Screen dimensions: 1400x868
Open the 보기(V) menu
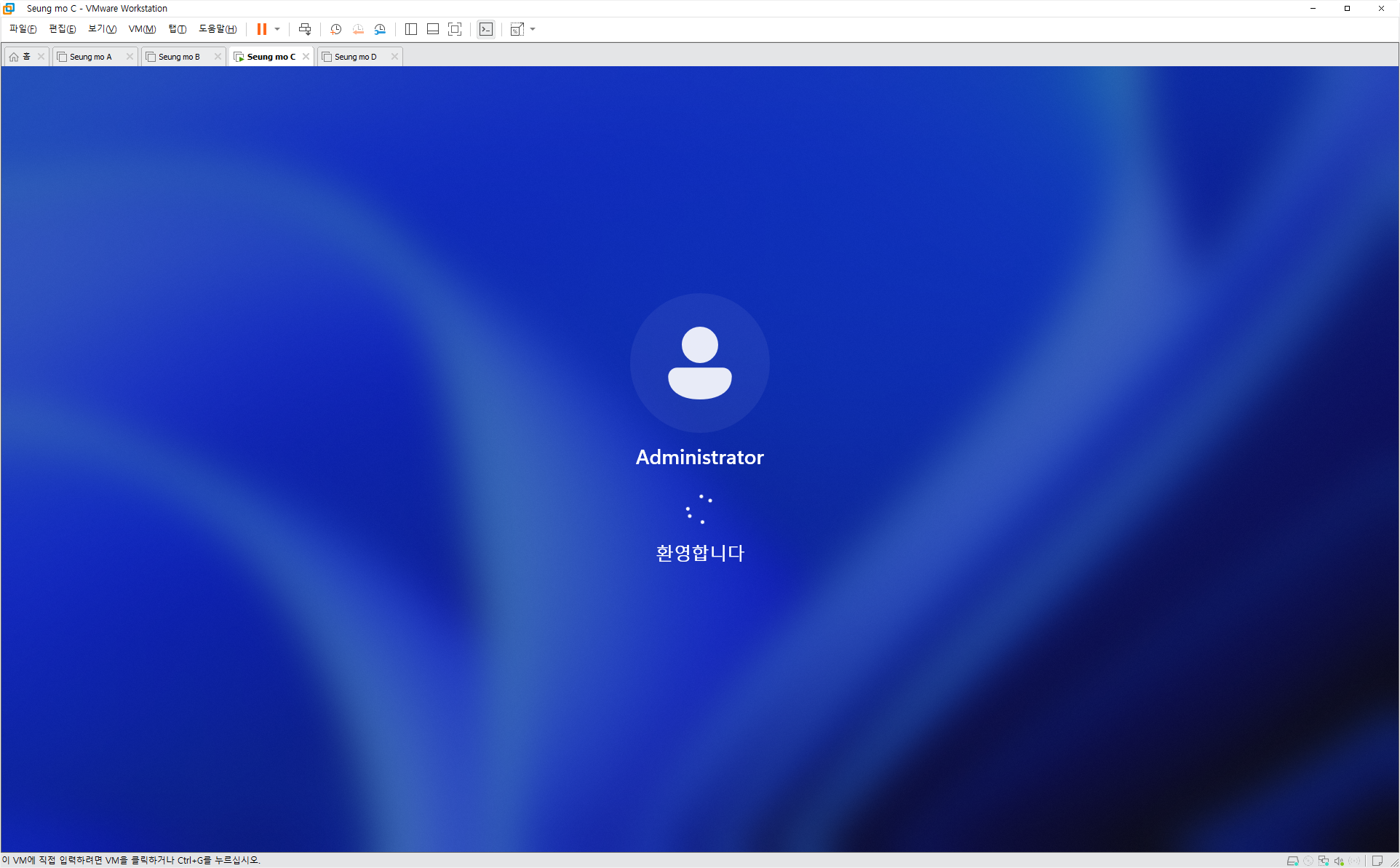coord(102,29)
